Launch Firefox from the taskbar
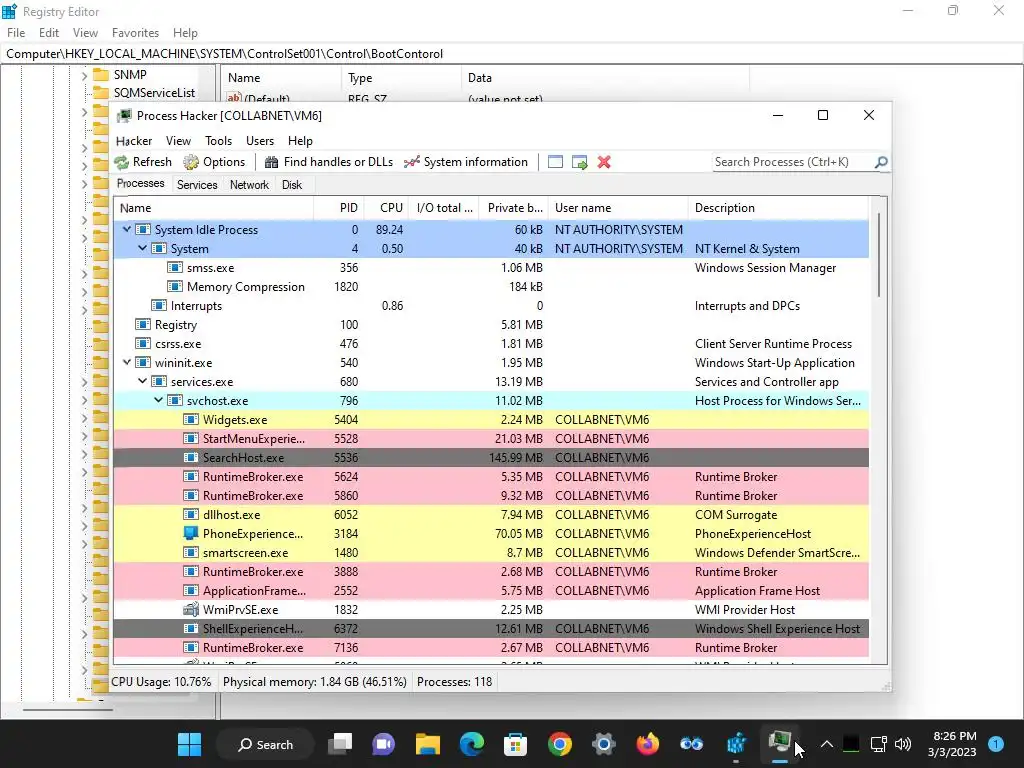 click(x=647, y=744)
